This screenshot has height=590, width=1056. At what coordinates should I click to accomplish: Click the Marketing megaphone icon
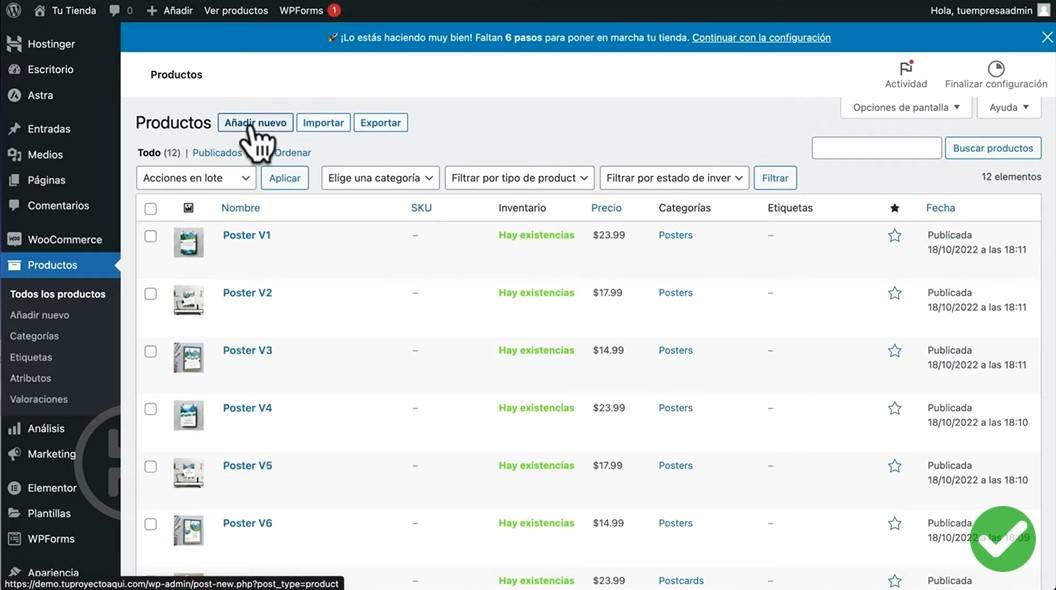pyautogui.click(x=14, y=454)
